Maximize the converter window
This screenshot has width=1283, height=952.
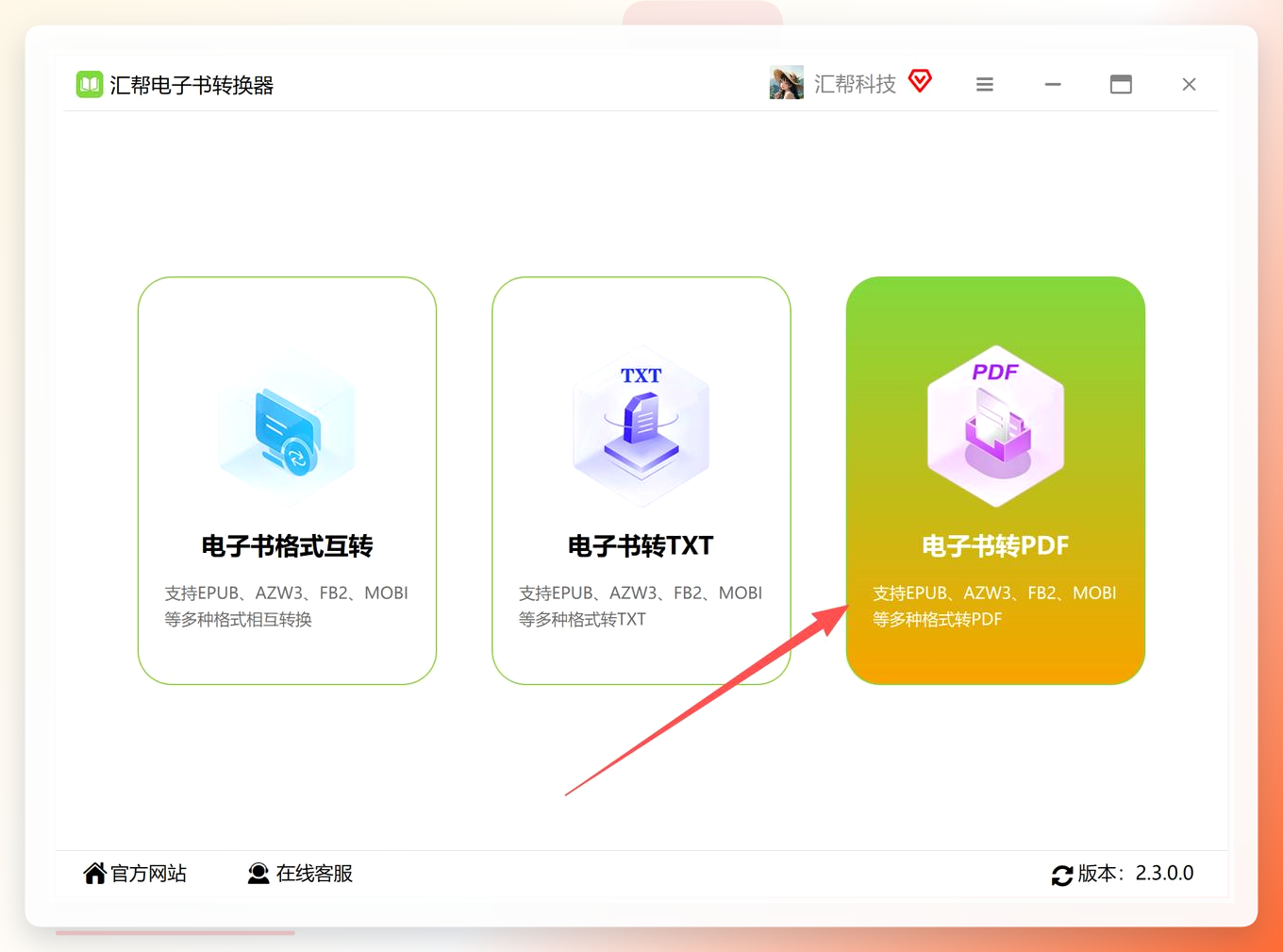tap(1121, 84)
